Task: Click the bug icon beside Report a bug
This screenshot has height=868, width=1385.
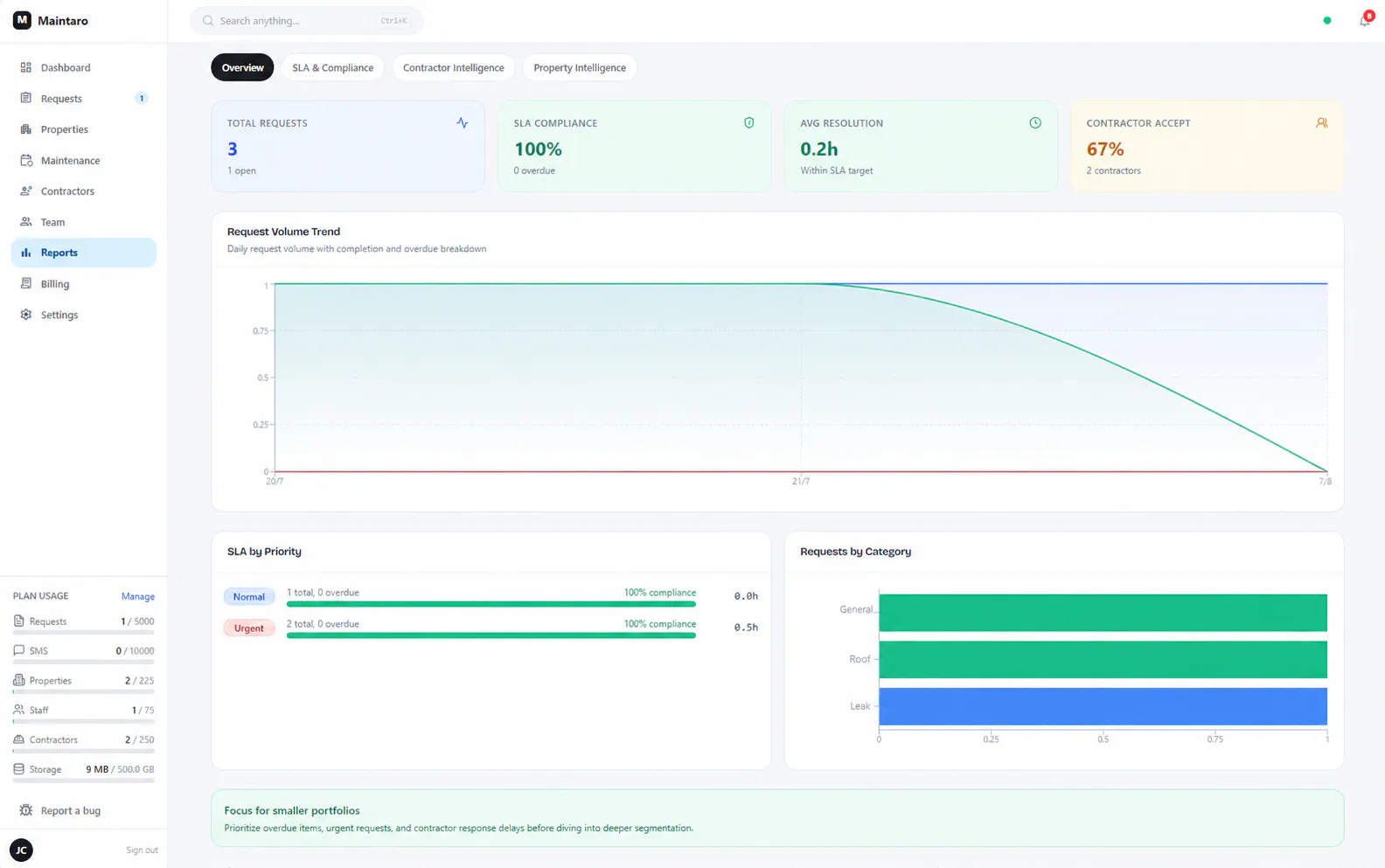Action: click(26, 810)
